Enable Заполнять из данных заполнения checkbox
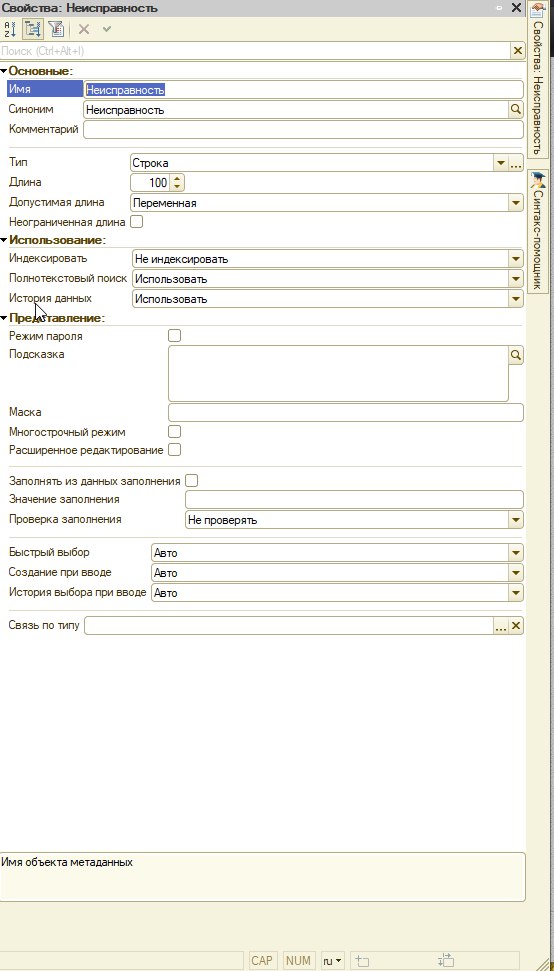Screen dimensions: 554x971 click(x=192, y=481)
